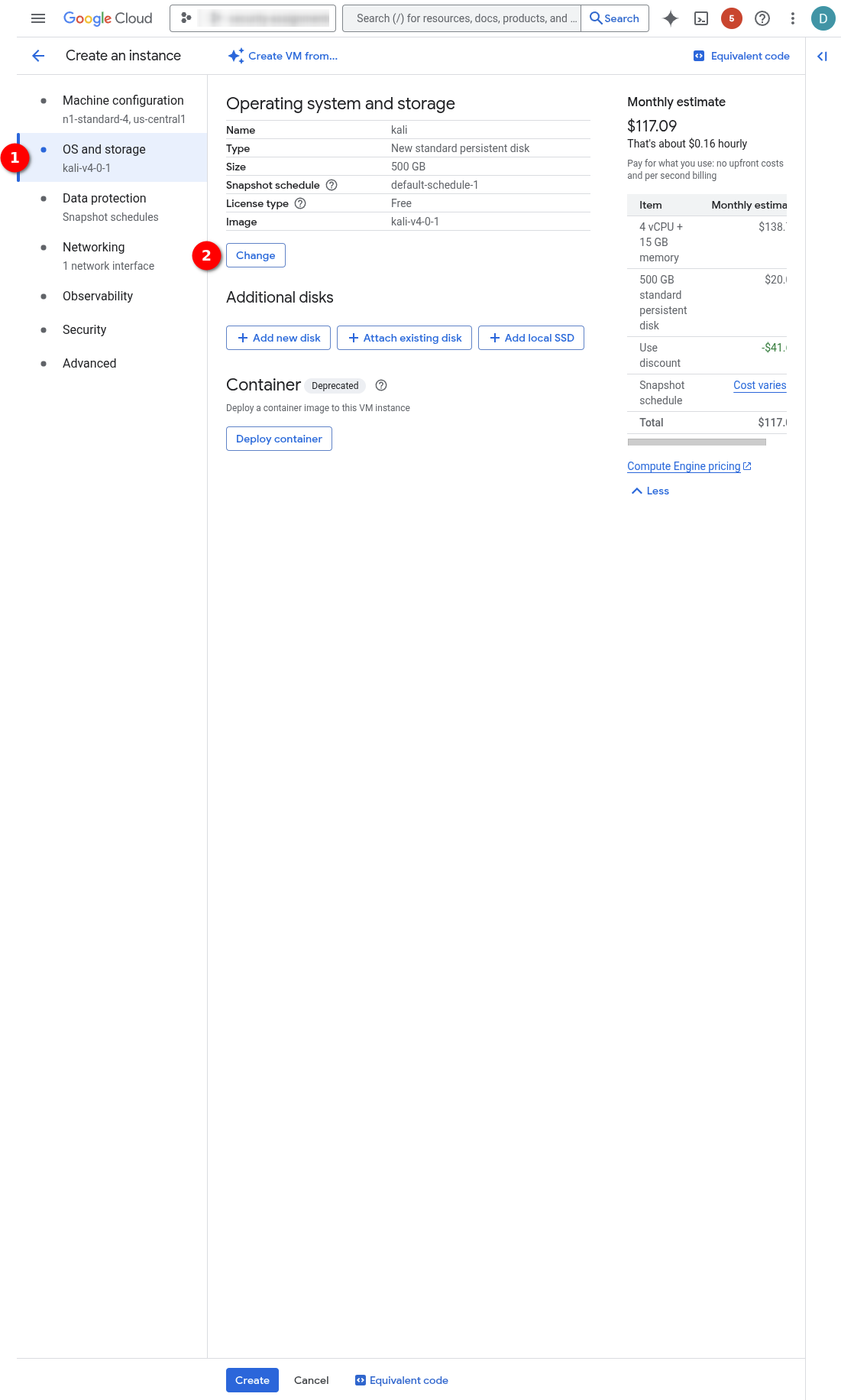The image size is (841, 1400).
Task: Select Observability section
Action: pyautogui.click(x=113, y=296)
